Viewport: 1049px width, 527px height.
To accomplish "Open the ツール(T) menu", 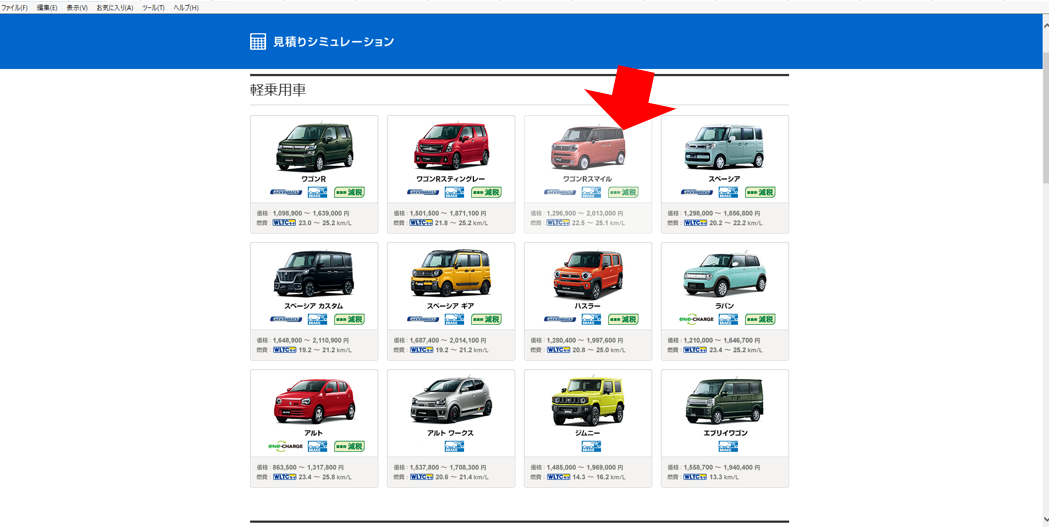I will [153, 7].
